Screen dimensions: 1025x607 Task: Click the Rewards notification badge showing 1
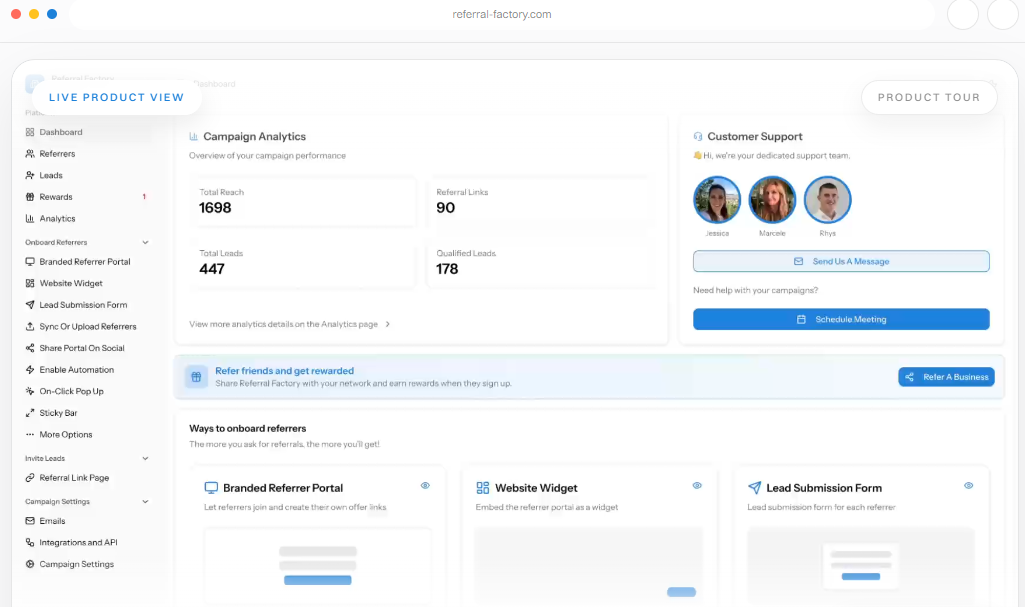[144, 197]
